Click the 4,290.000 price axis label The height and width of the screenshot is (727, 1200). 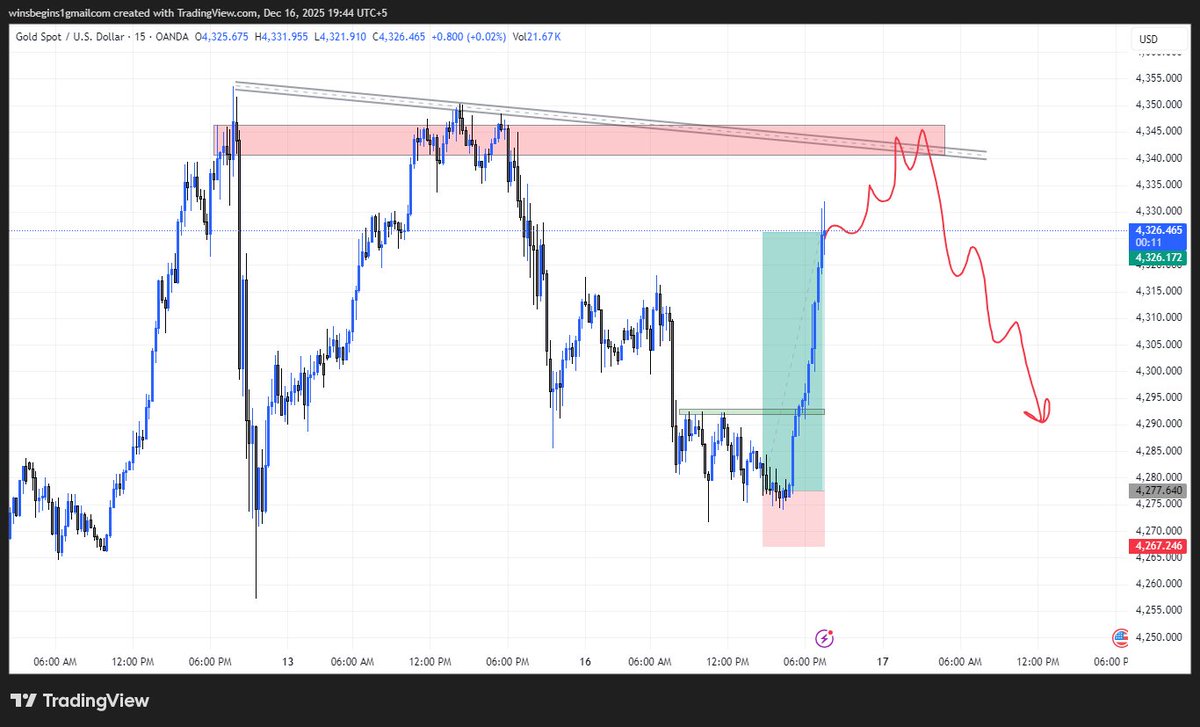1160,424
